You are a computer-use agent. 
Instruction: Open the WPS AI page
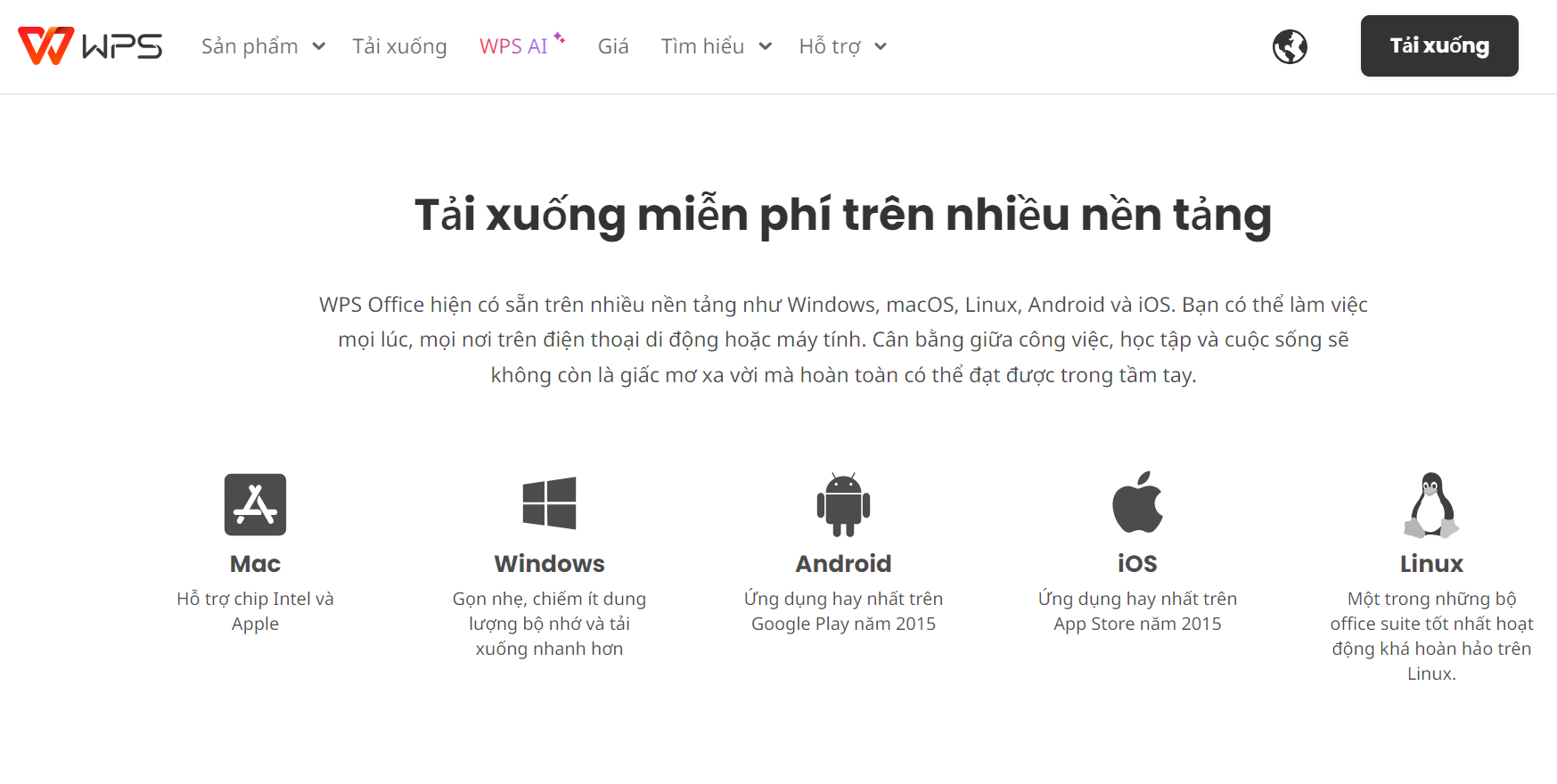point(513,46)
